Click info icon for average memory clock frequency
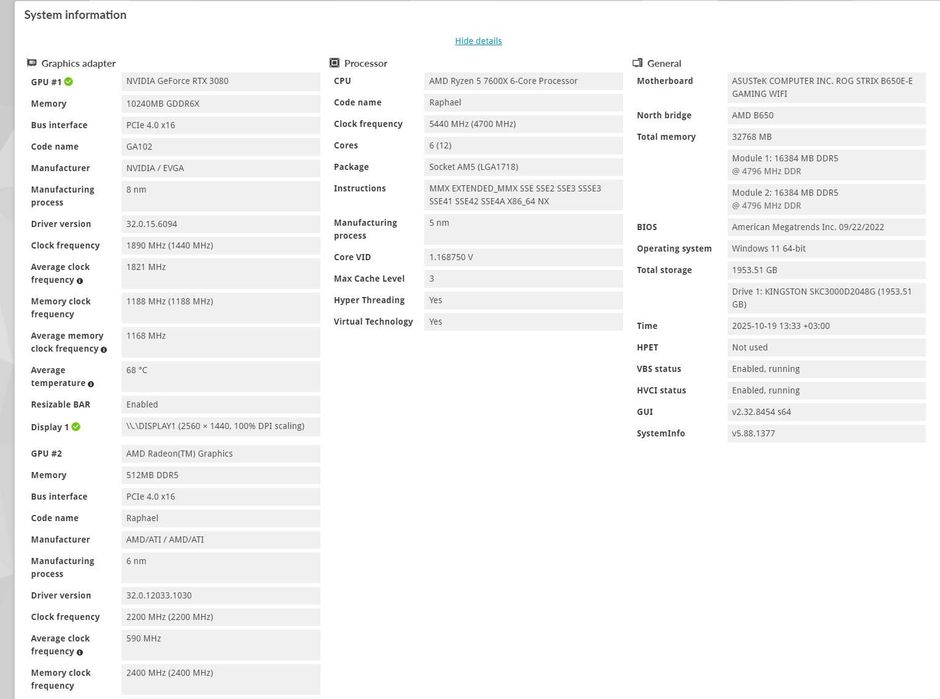This screenshot has height=699, width=940. click(104, 350)
